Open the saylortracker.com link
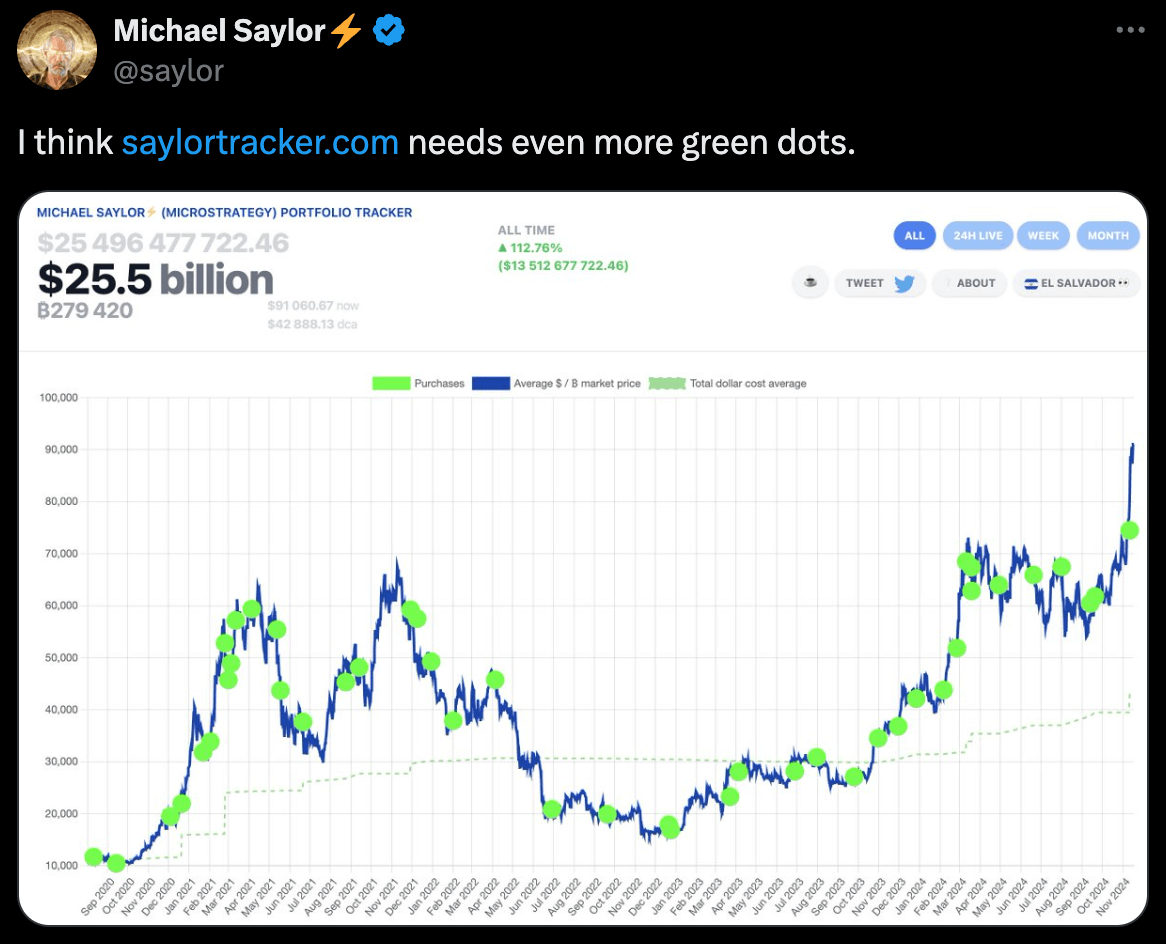This screenshot has width=1166, height=944. [x=260, y=142]
